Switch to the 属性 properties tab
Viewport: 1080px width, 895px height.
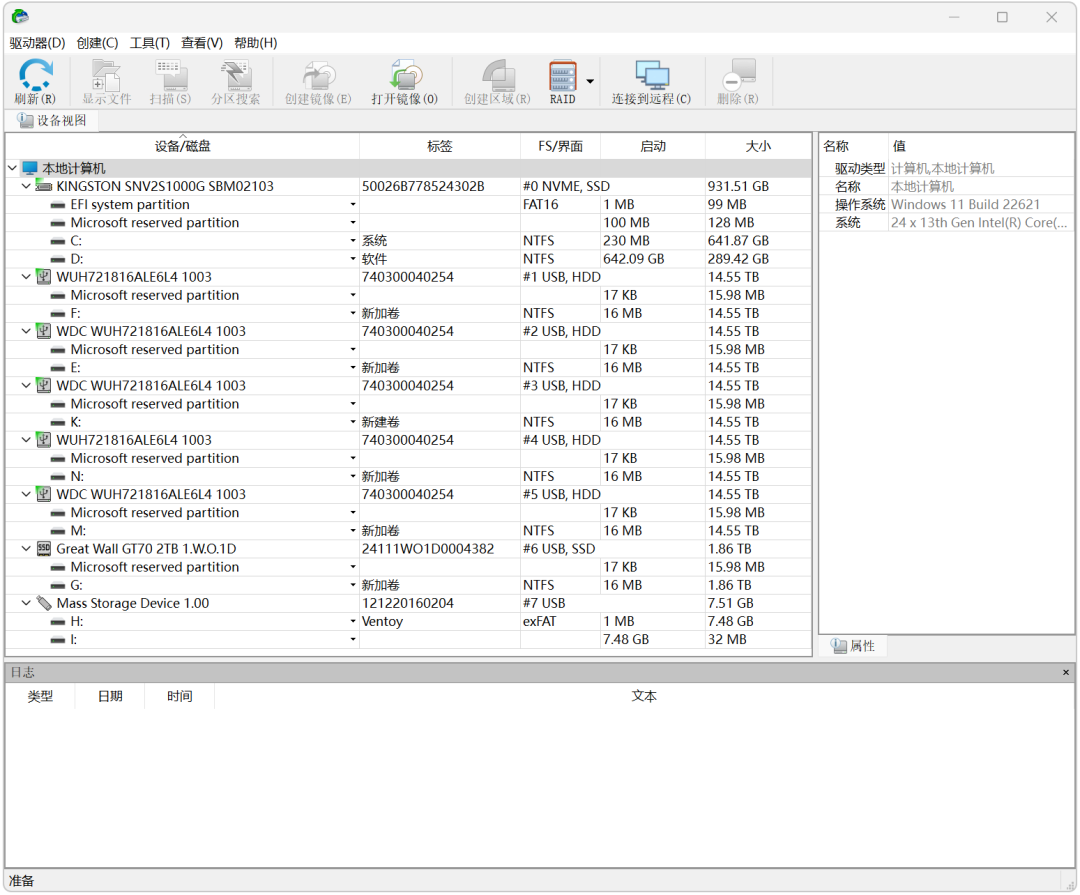click(x=853, y=646)
